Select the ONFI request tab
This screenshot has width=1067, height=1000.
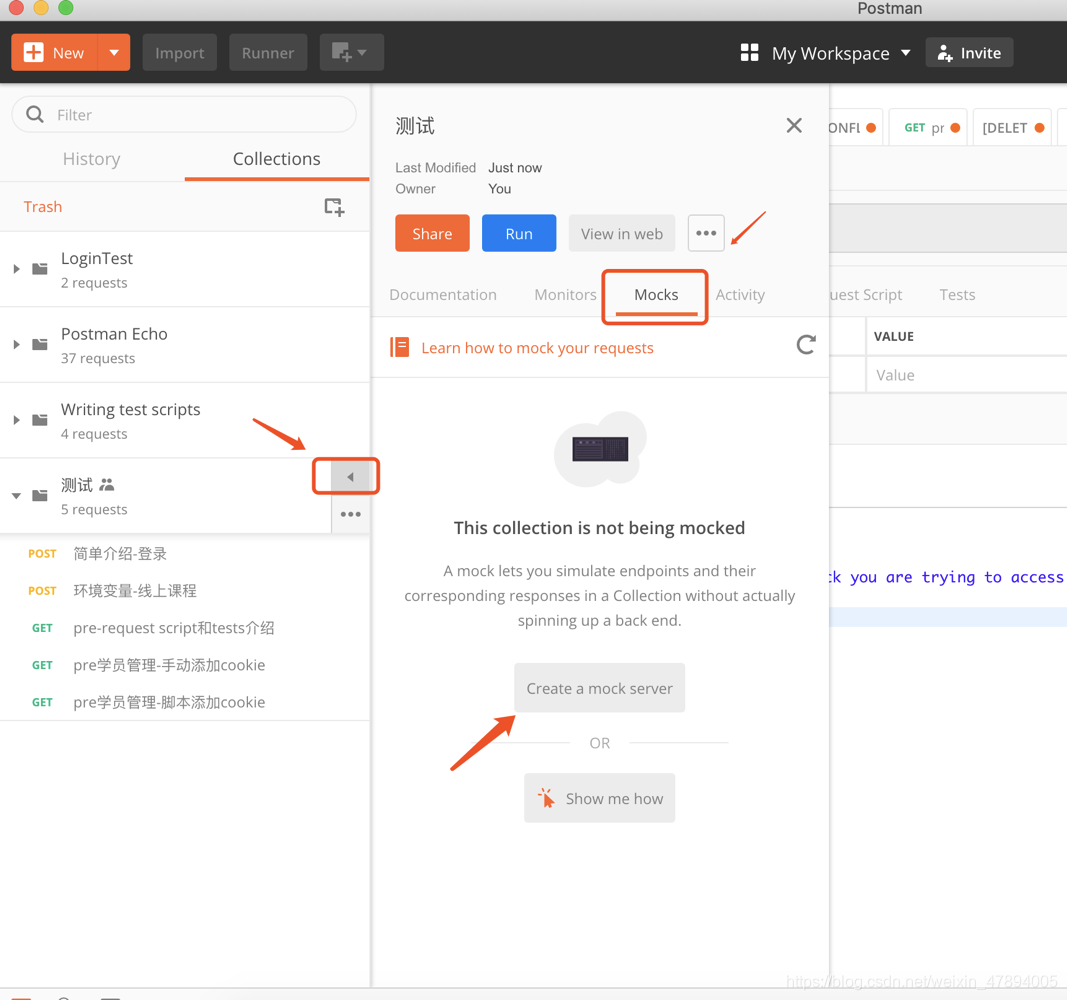point(855,127)
